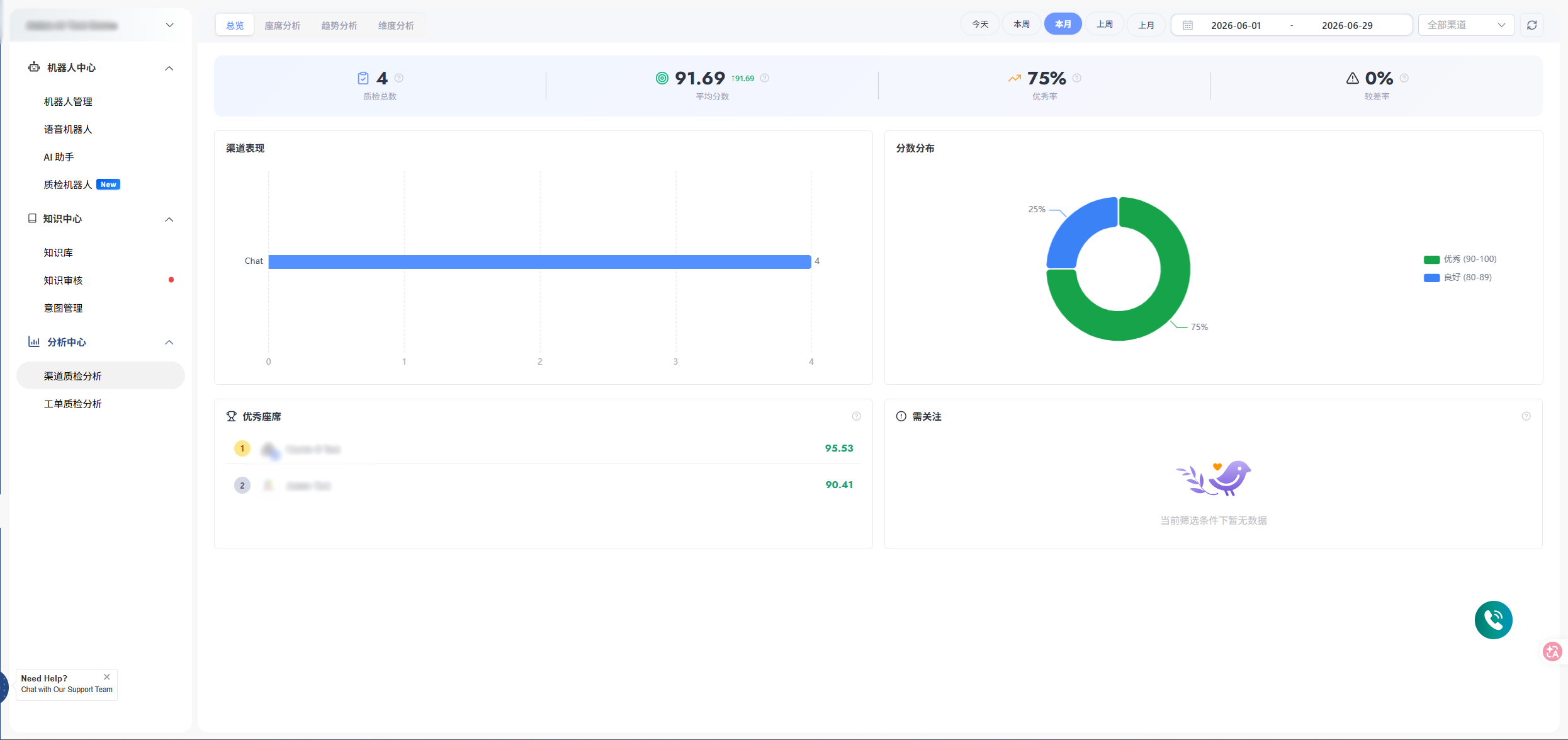The image size is (1568, 740).
Task: Click the end date 2026-06-29 field
Action: (x=1347, y=25)
